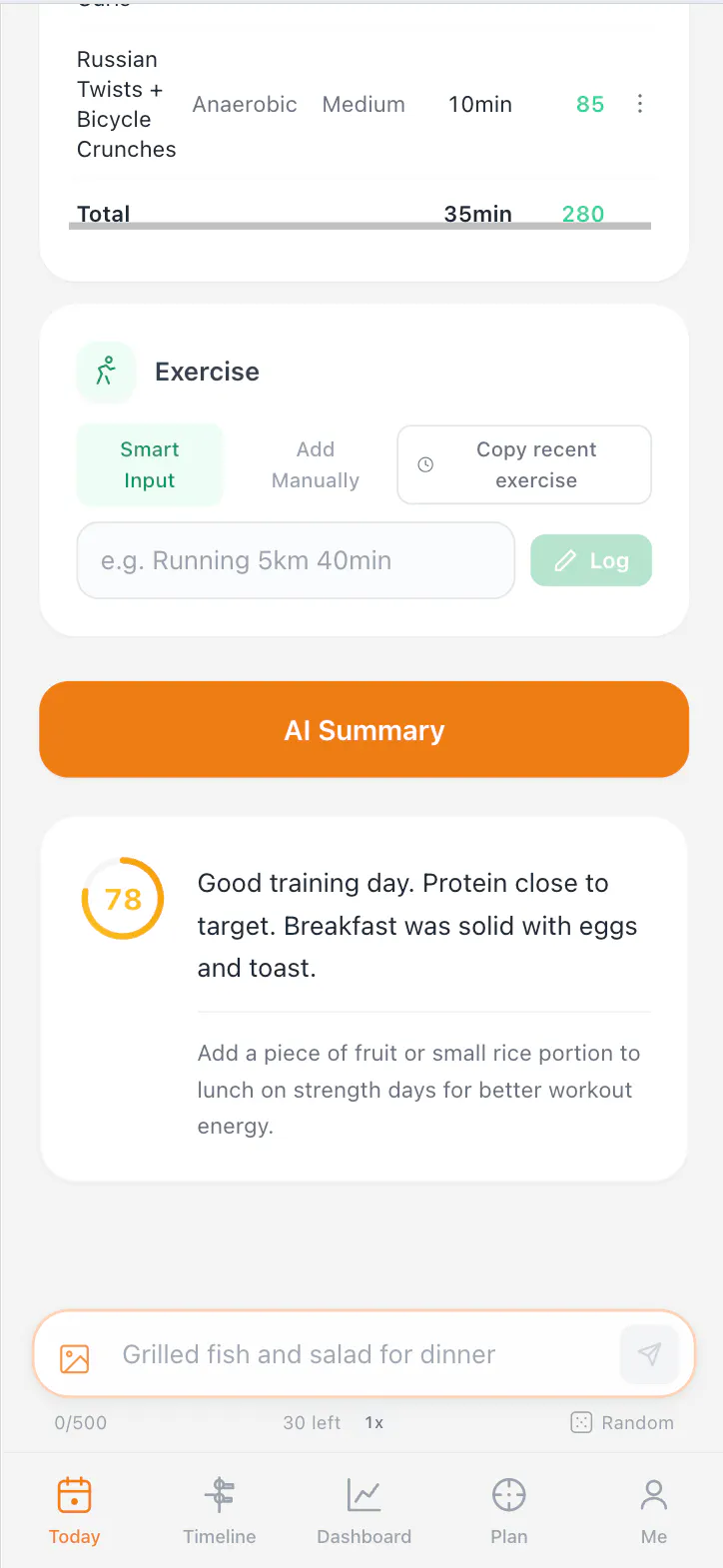Switch to Add Manually mode
The width and height of the screenshot is (723, 1568).
pyautogui.click(x=316, y=465)
